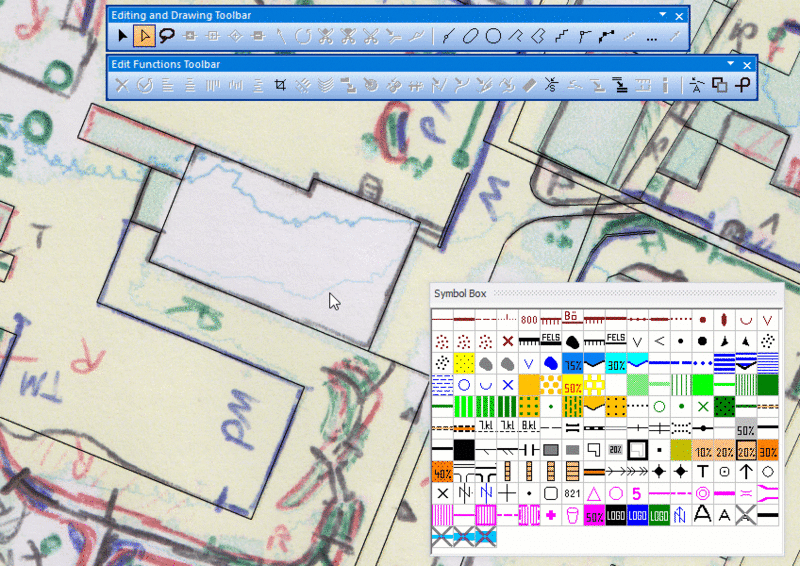
Task: Select the black LOGO symbol
Action: pyautogui.click(x=616, y=515)
